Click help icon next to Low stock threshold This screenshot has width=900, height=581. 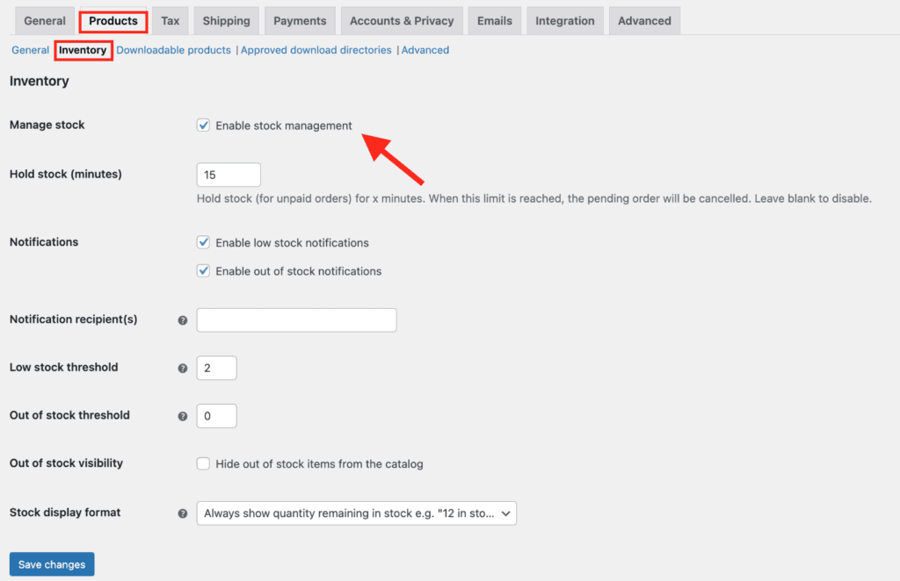point(183,368)
